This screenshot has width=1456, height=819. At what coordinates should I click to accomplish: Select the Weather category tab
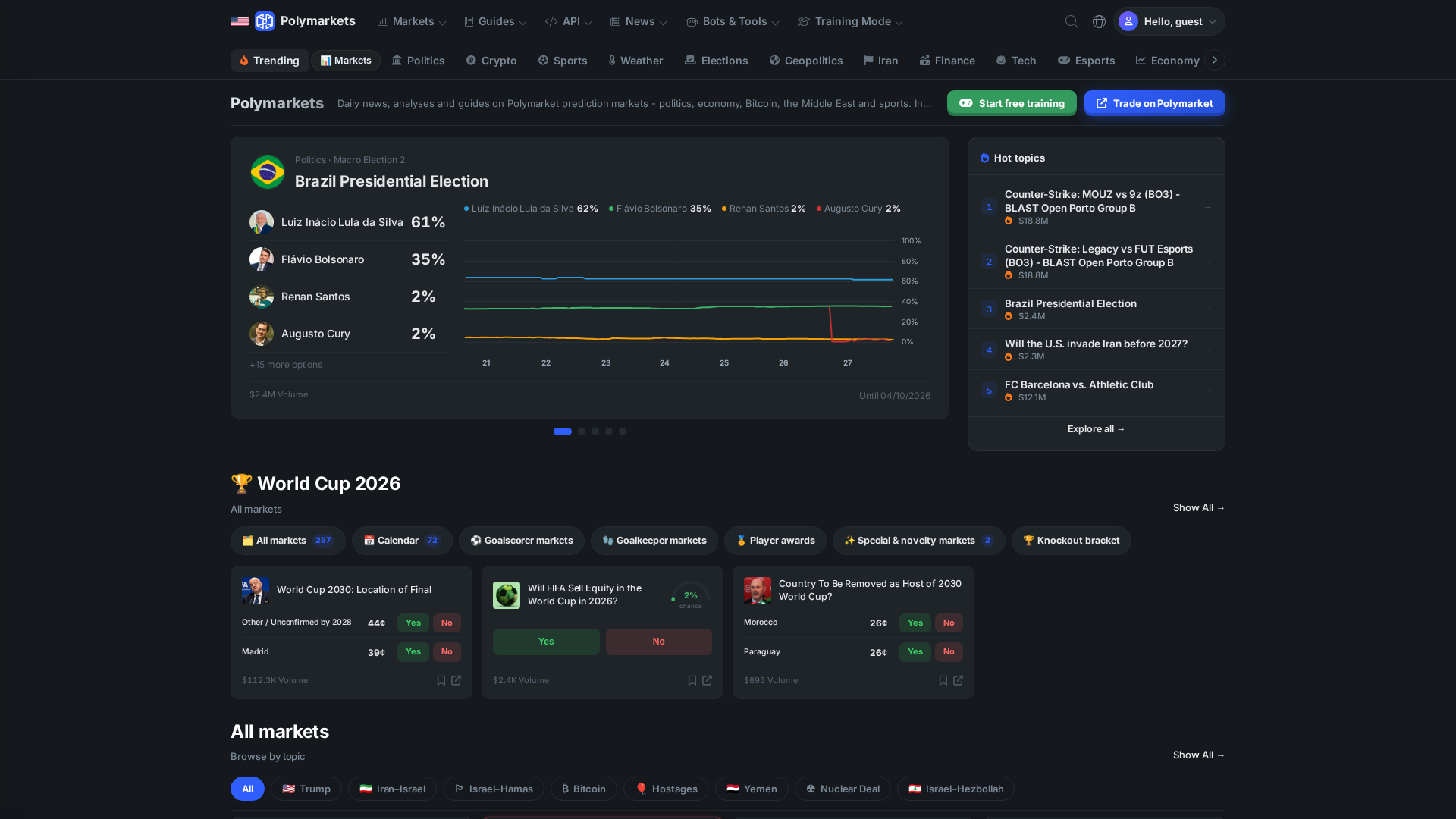[x=635, y=61]
